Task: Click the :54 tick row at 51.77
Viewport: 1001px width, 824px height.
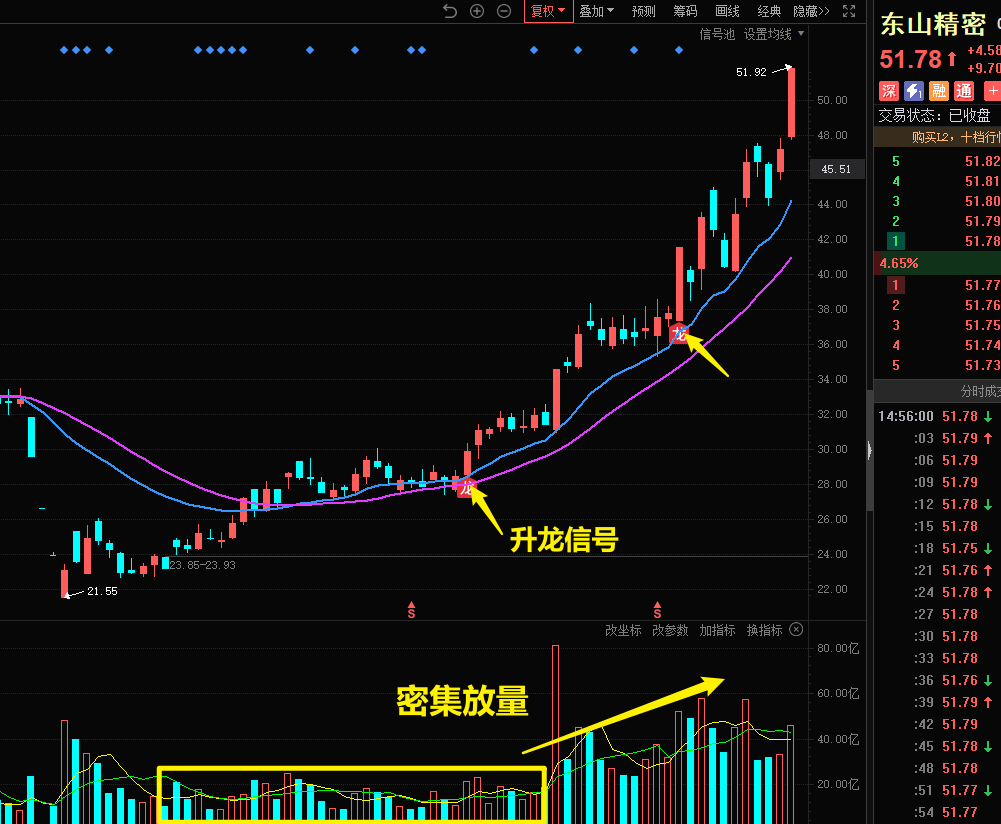Action: point(937,812)
